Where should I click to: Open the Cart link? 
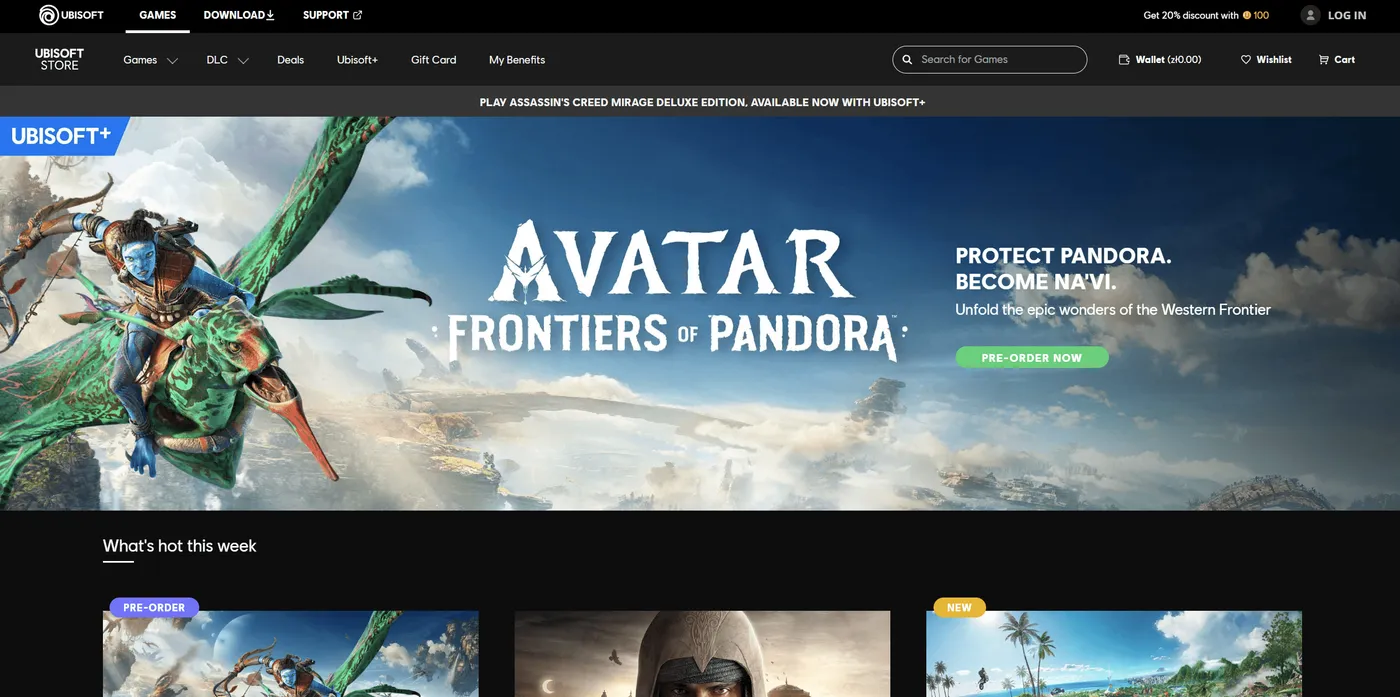(x=1337, y=59)
